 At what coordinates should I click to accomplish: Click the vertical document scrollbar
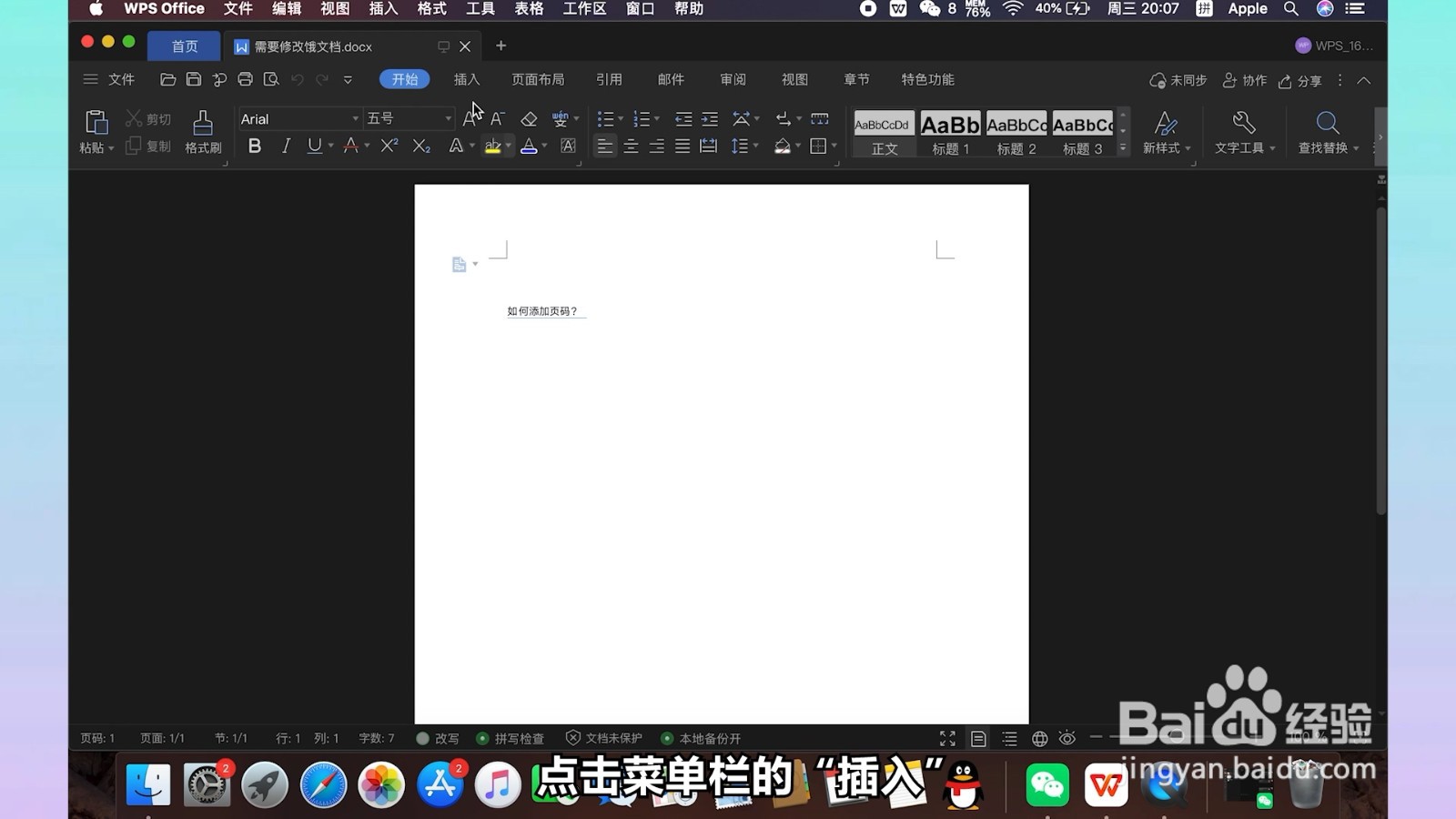click(x=1380, y=360)
